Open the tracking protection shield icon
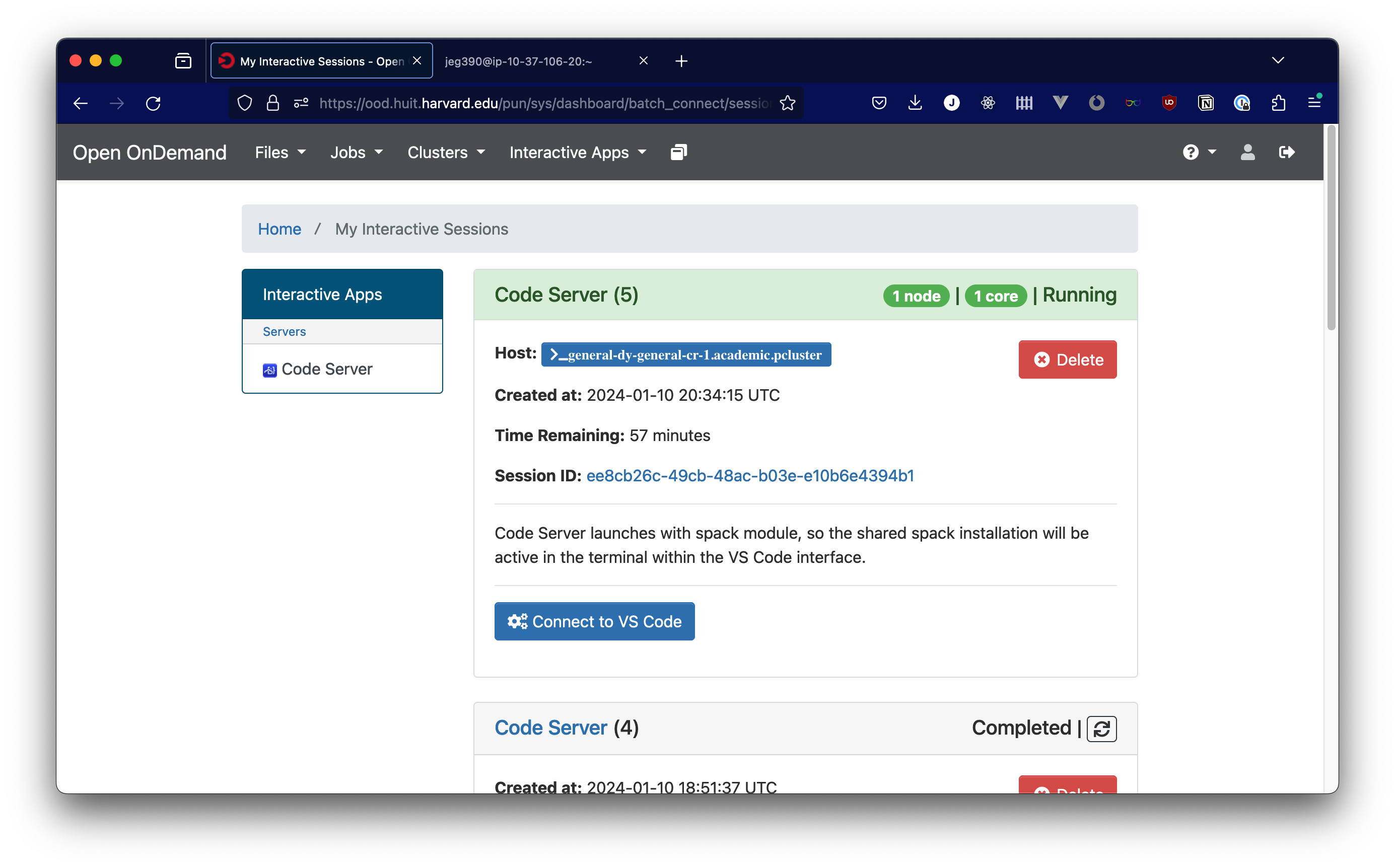Viewport: 1395px width, 868px height. 245,103
